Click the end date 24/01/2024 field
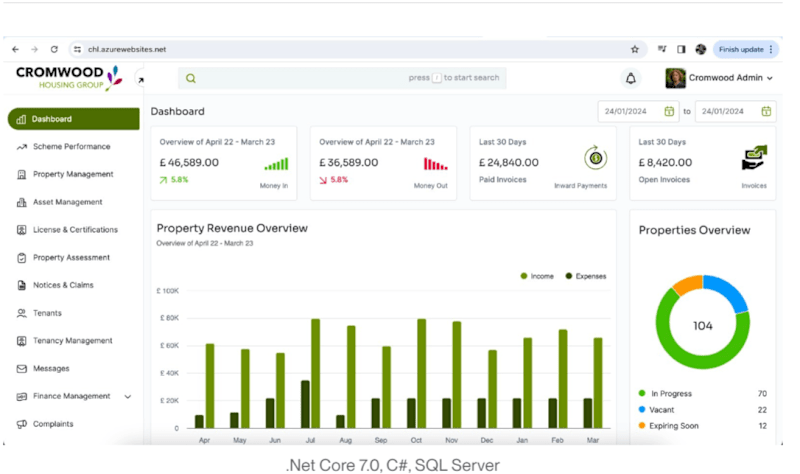 click(735, 111)
